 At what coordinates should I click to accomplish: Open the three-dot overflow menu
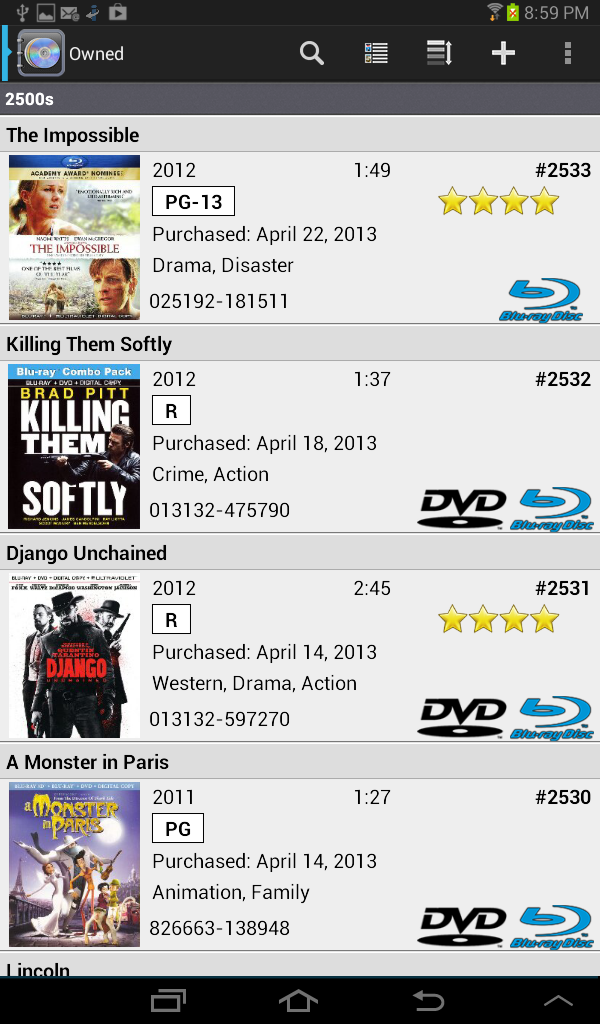567,54
